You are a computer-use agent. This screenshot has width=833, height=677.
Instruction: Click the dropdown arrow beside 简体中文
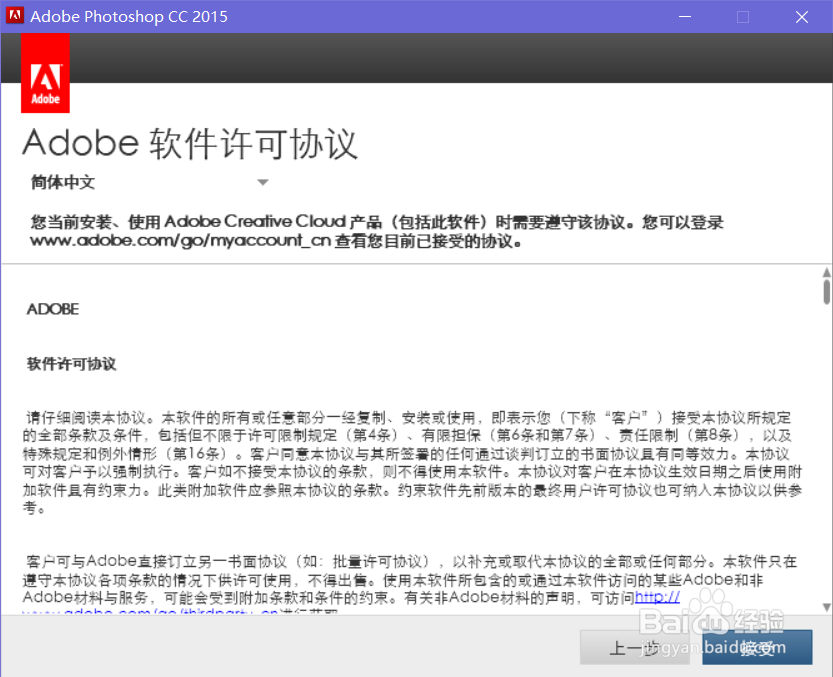(263, 182)
